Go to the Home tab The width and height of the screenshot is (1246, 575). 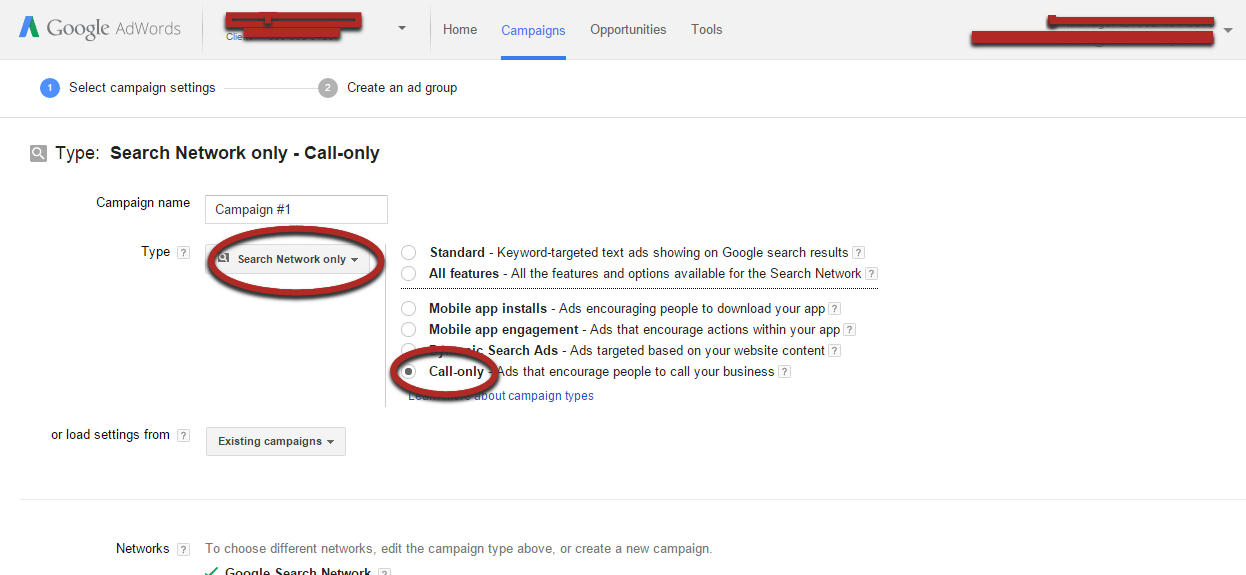point(460,30)
